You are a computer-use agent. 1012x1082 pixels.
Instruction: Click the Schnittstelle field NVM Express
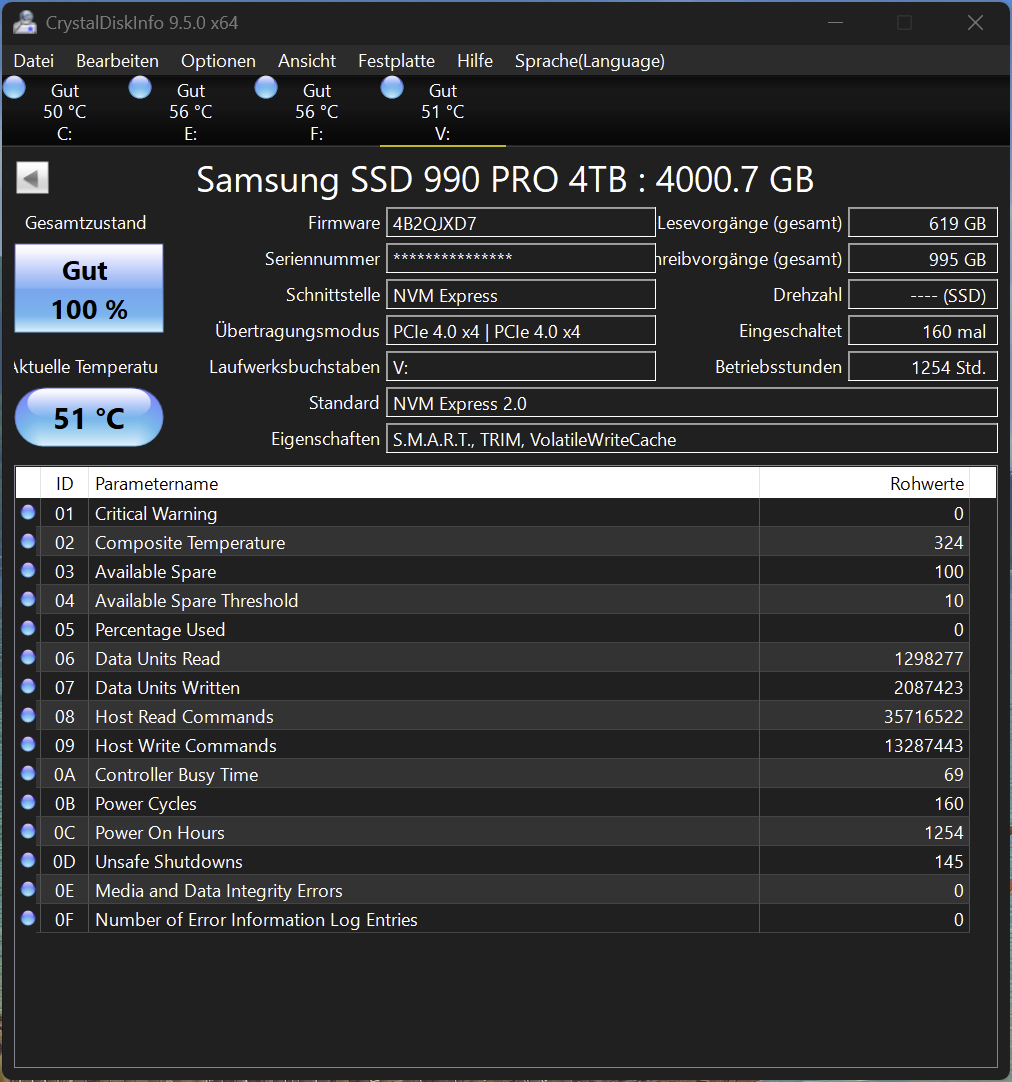(521, 295)
